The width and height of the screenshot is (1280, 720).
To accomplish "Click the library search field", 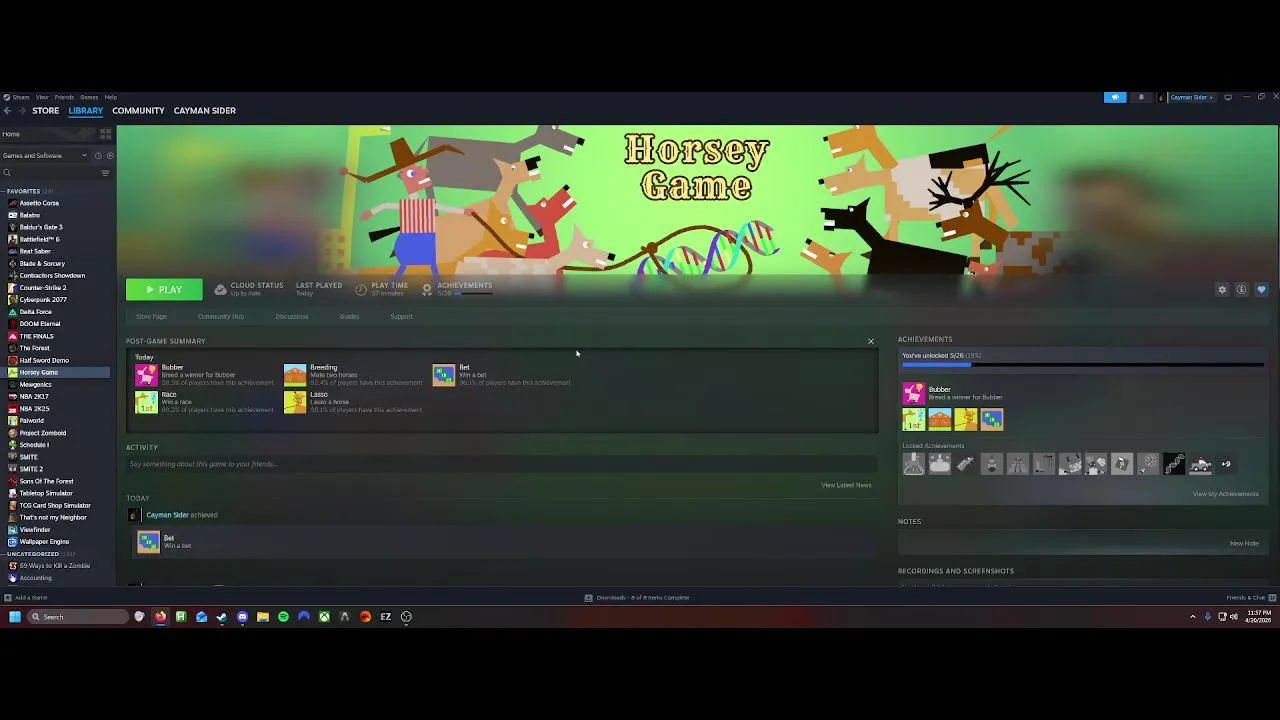I will tap(50, 173).
